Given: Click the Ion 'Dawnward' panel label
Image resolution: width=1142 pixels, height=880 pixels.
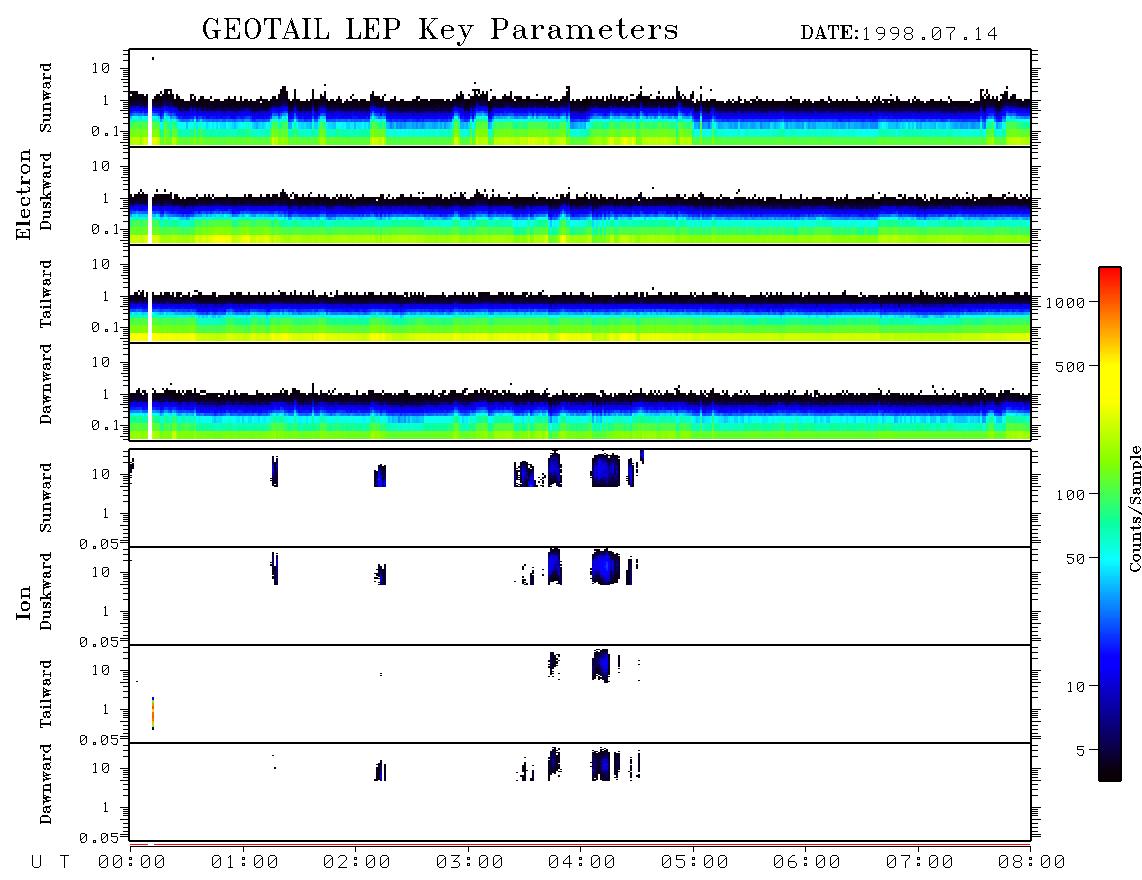Looking at the screenshot, I should 46,784.
